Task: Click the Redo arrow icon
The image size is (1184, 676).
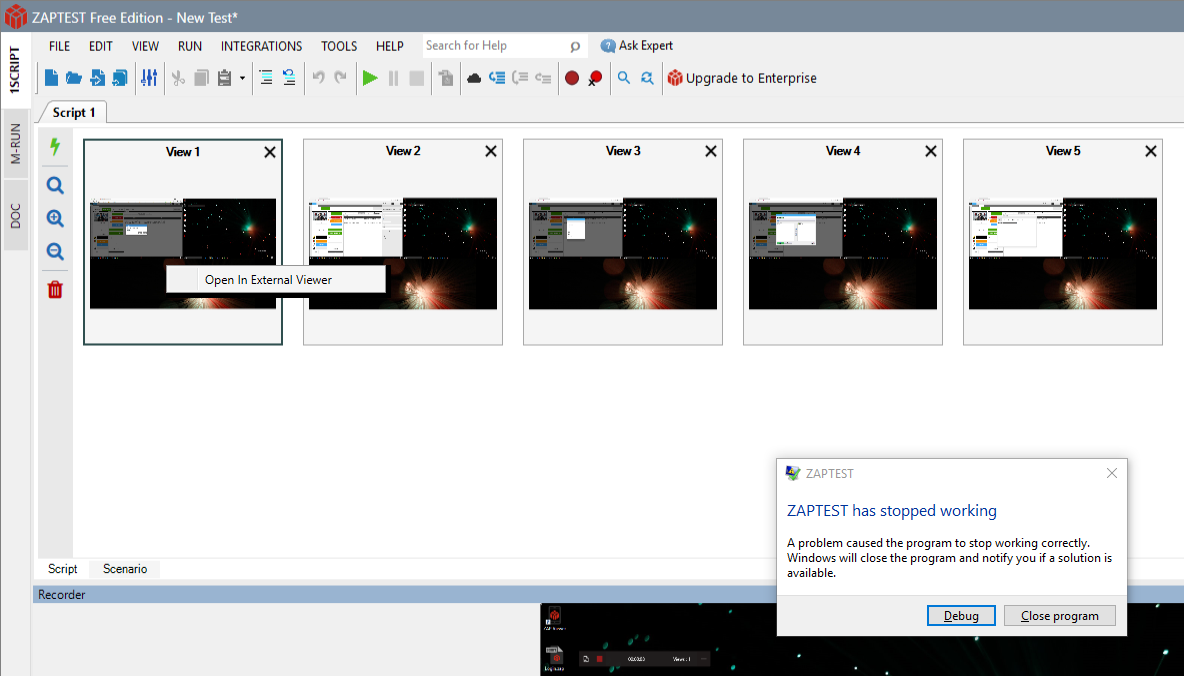Action: coord(341,78)
